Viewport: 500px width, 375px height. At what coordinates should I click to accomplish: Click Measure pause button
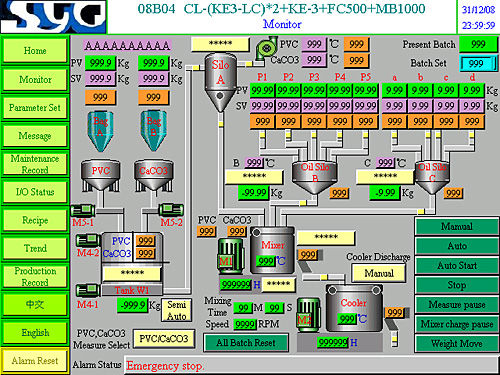457,304
